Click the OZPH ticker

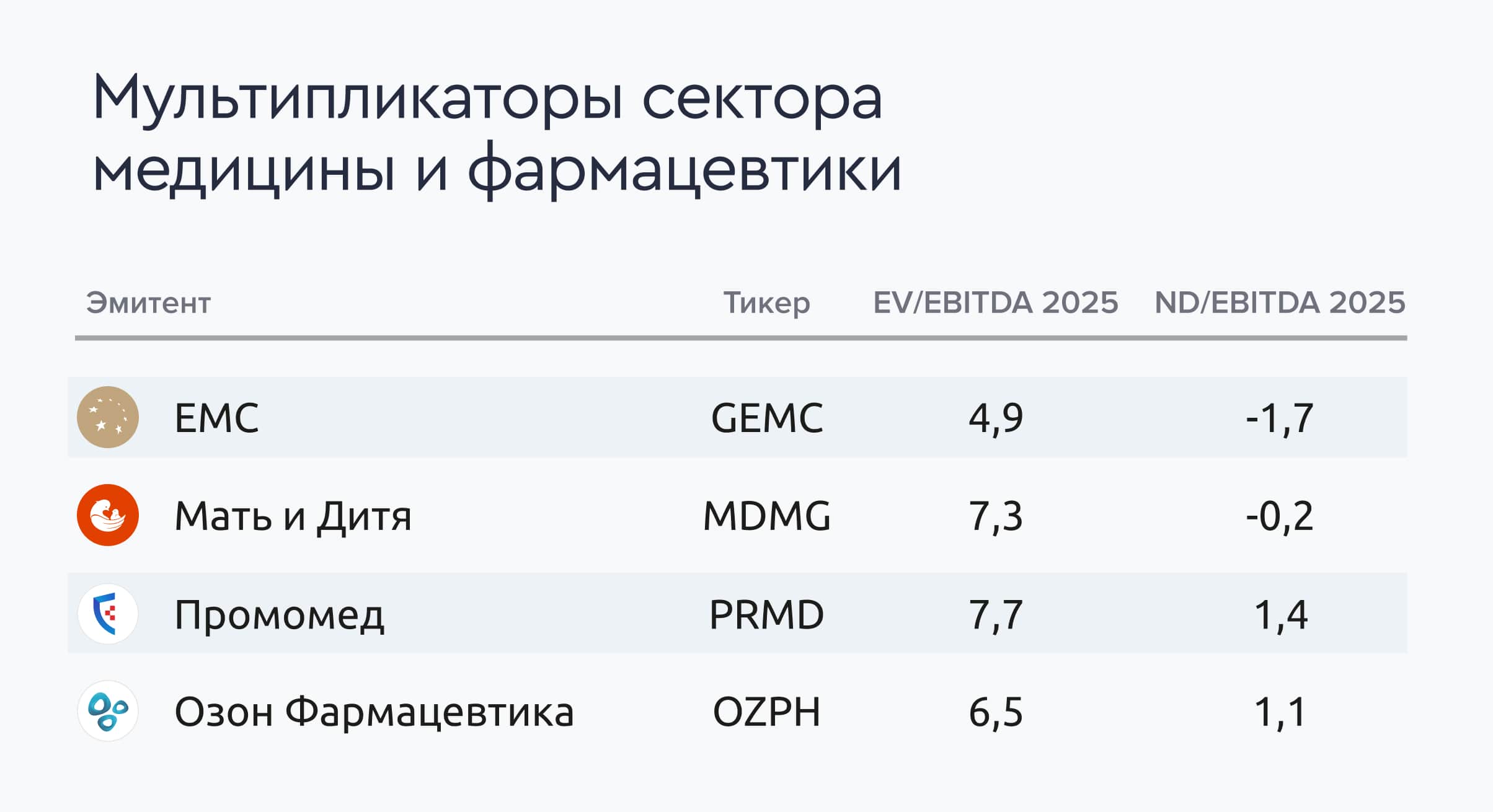tap(766, 712)
